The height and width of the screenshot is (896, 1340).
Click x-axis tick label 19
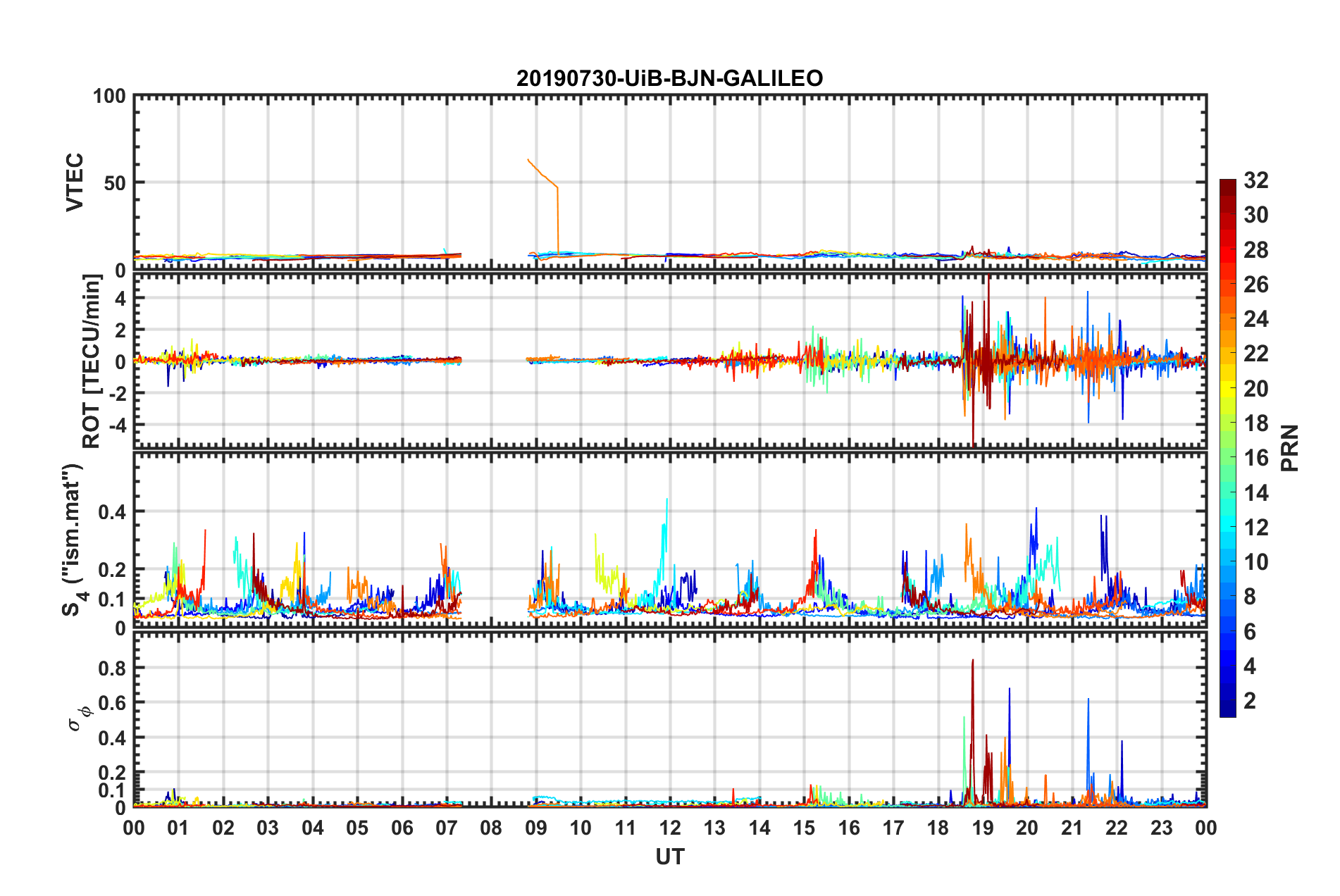(982, 828)
